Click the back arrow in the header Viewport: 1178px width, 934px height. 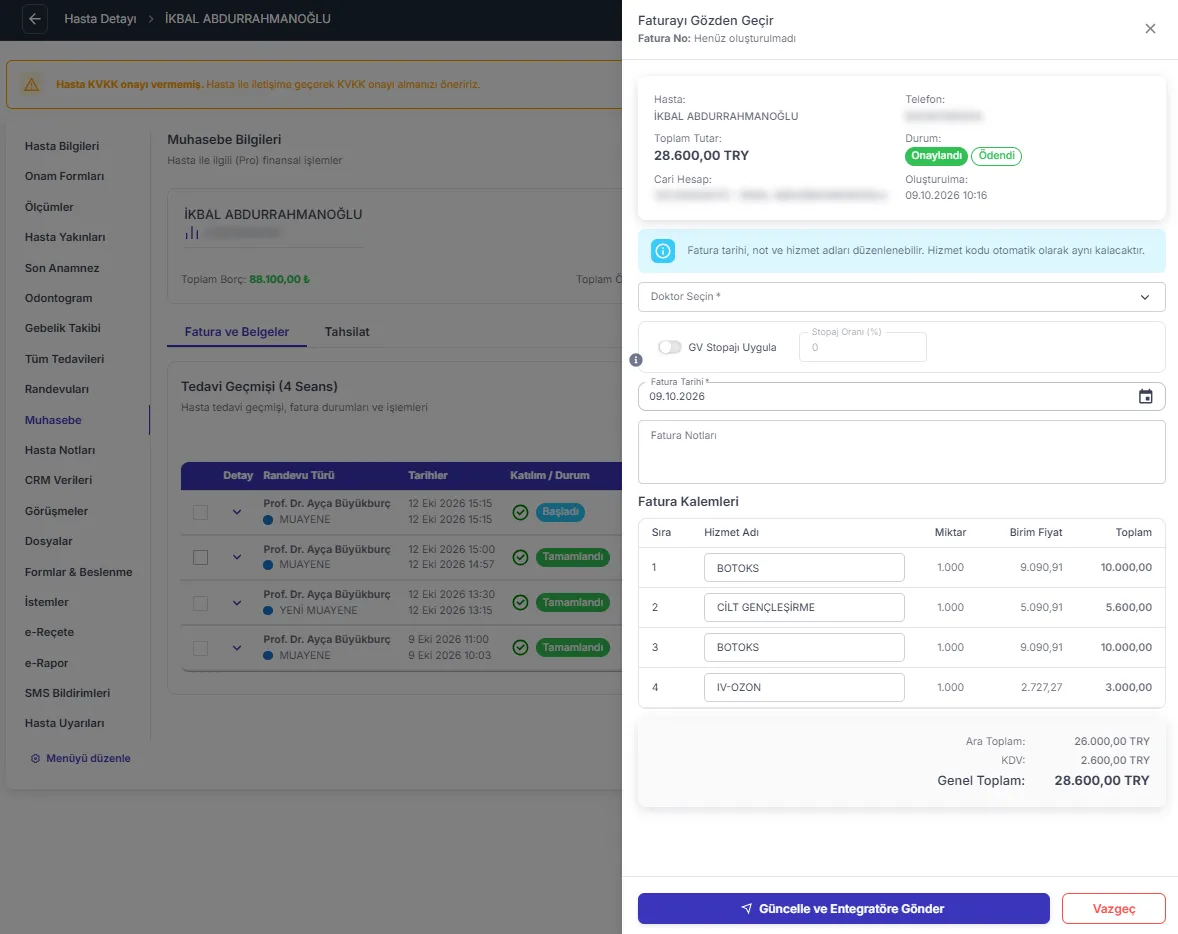point(35,19)
